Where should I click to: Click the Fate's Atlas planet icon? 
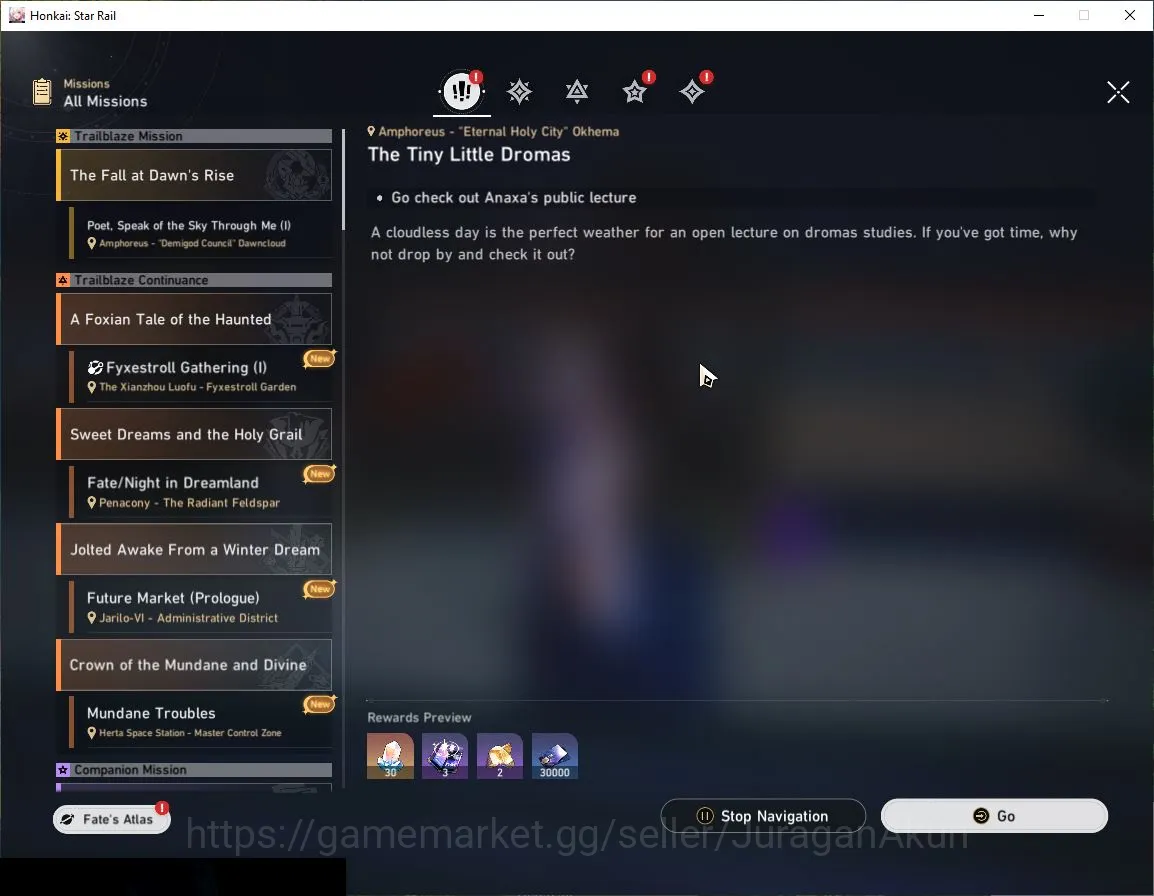[68, 819]
